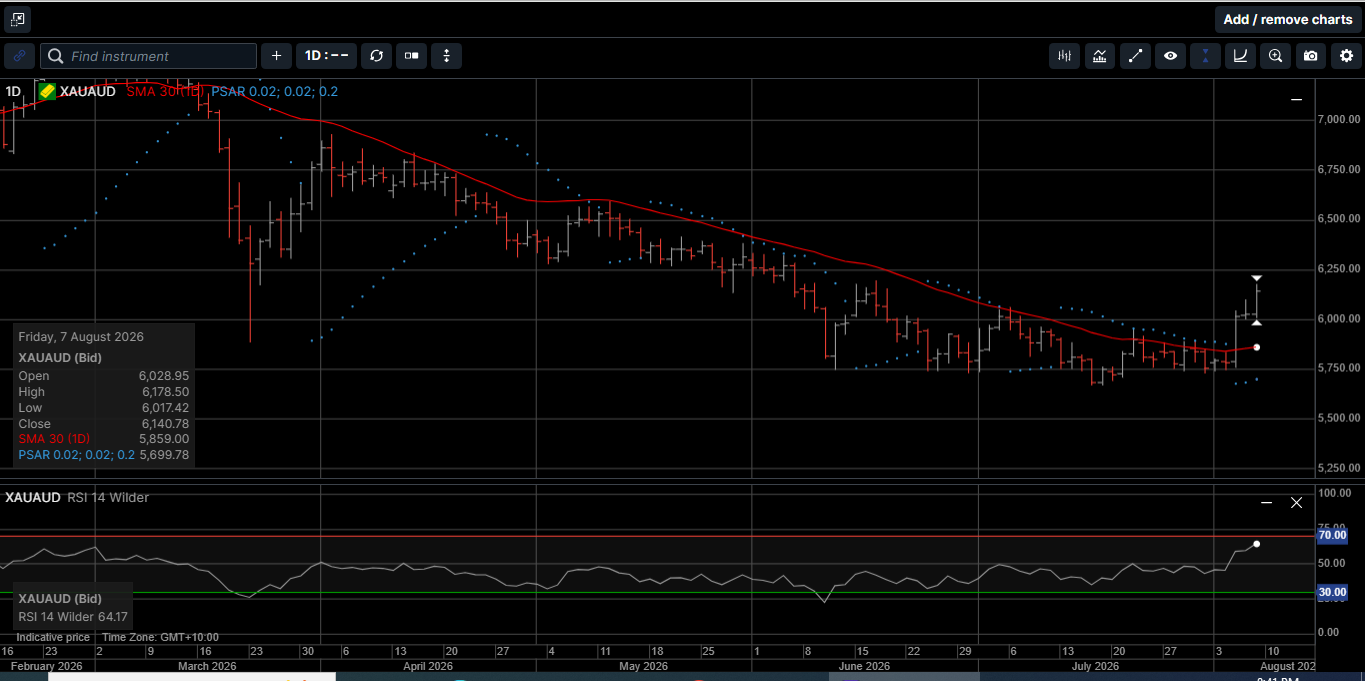
Task: Click the Close 6,140.78 value in the data box
Action: click(164, 423)
